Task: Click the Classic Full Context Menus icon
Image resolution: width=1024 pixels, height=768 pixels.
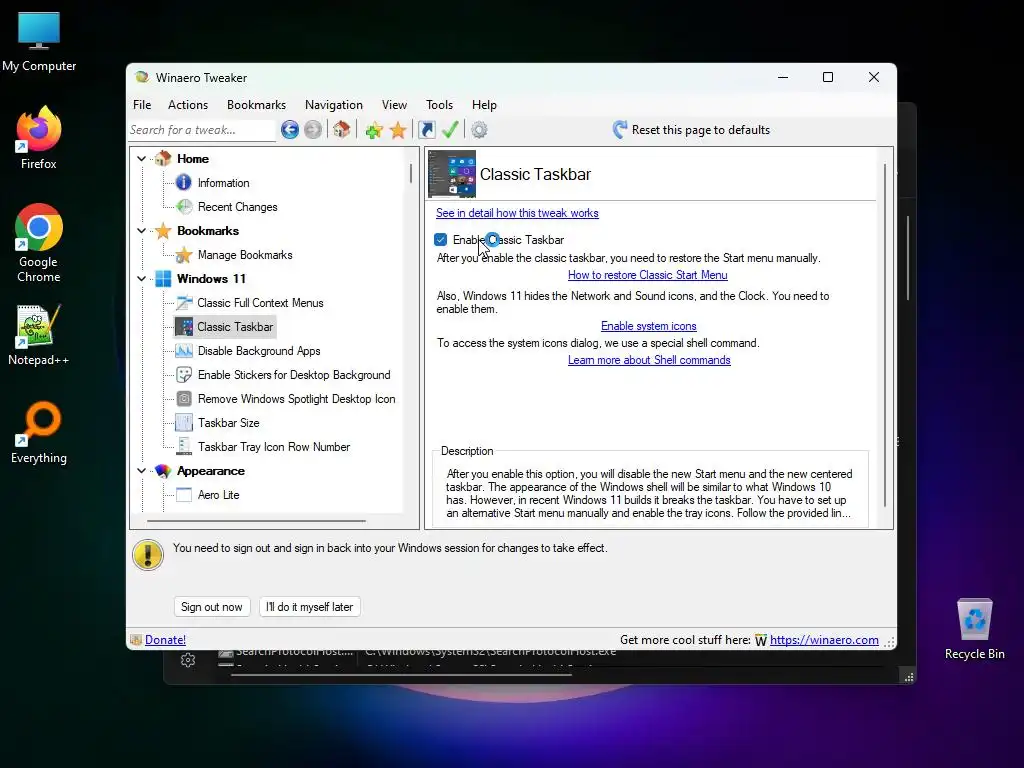Action: 184,302
